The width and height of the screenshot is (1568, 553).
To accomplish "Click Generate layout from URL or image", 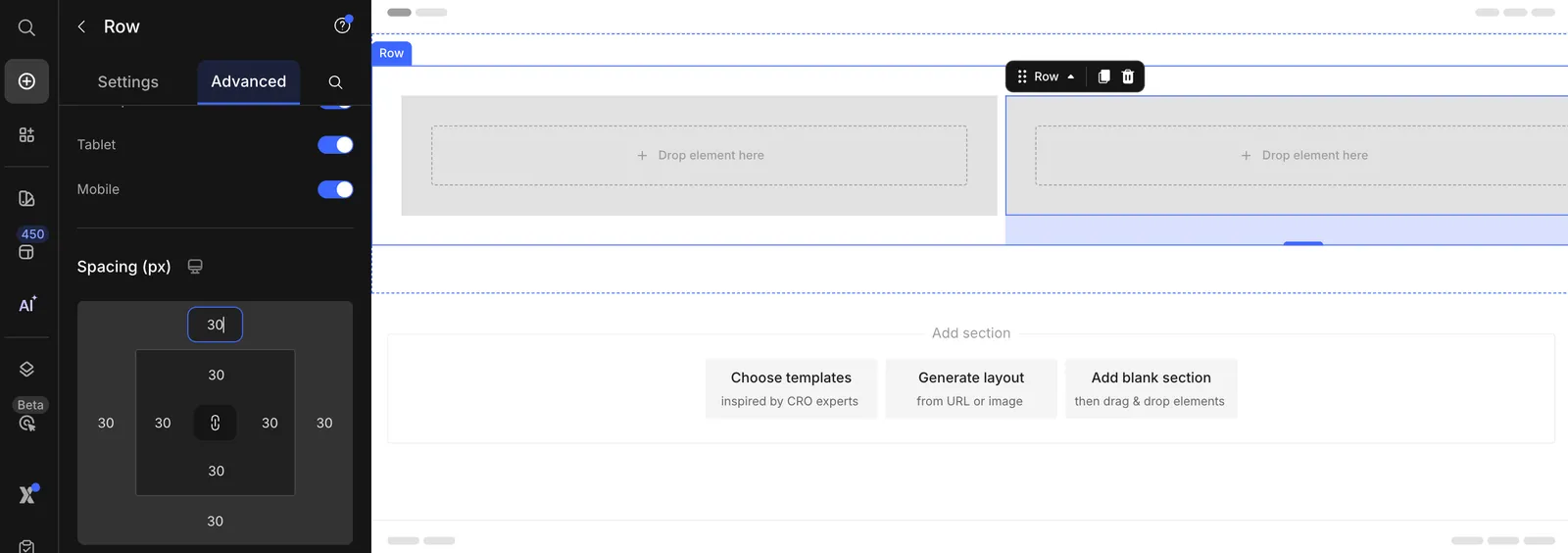I will click(971, 388).
